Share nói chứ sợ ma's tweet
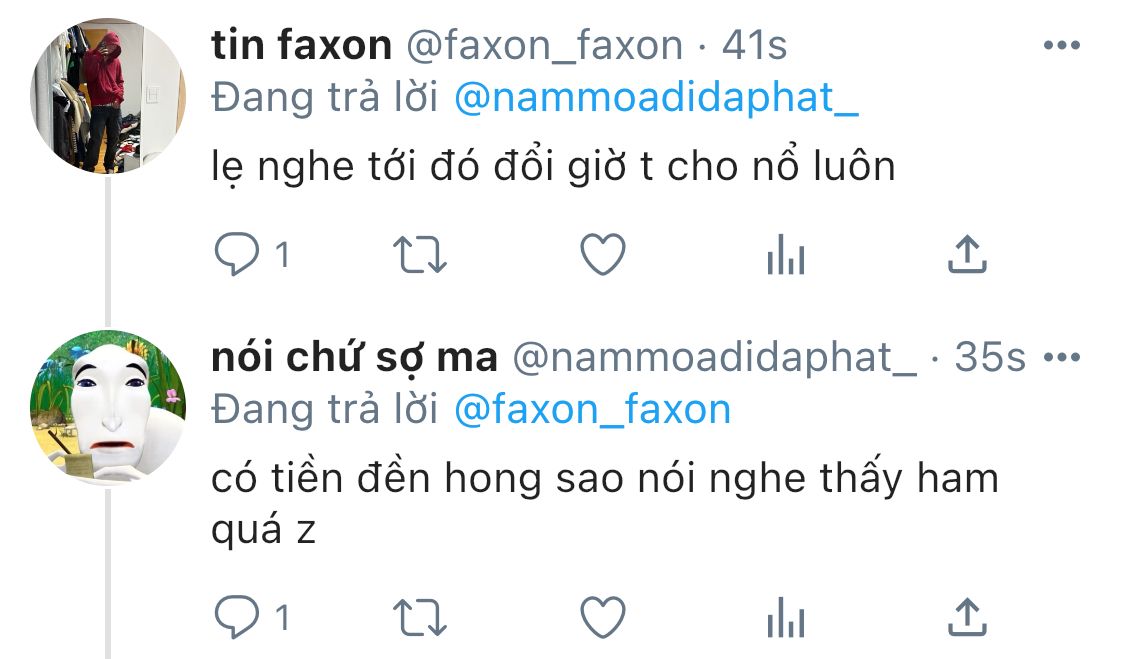 click(x=967, y=617)
